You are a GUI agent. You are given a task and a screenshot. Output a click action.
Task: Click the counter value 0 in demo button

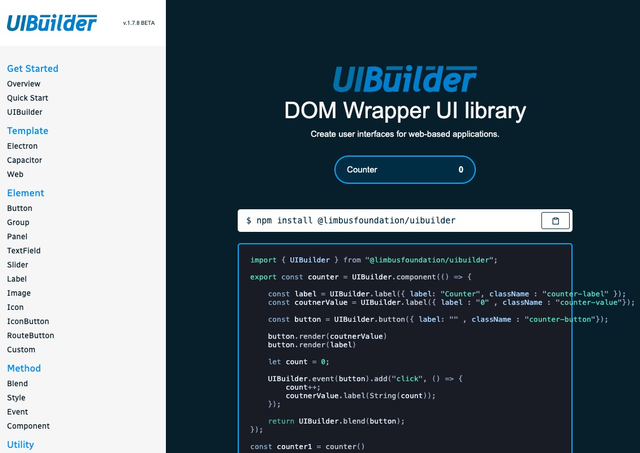tap(460, 169)
